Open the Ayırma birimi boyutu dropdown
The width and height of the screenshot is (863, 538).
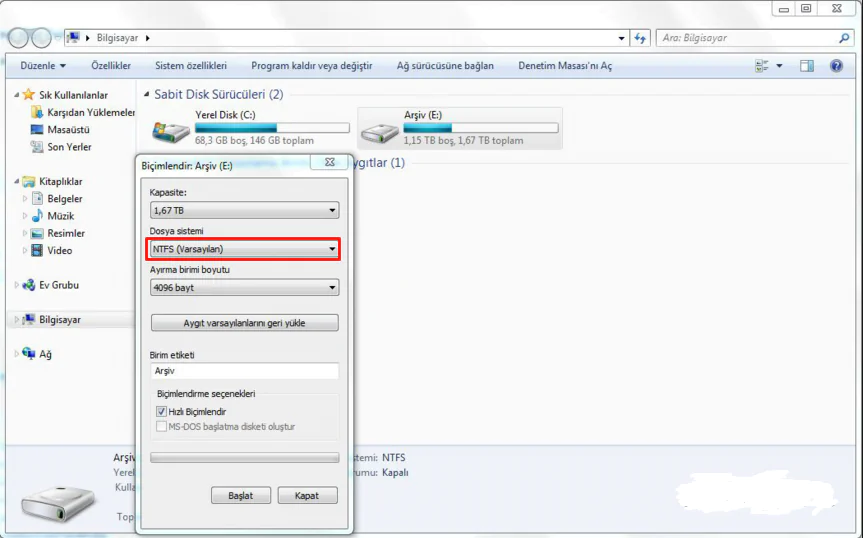(244, 287)
